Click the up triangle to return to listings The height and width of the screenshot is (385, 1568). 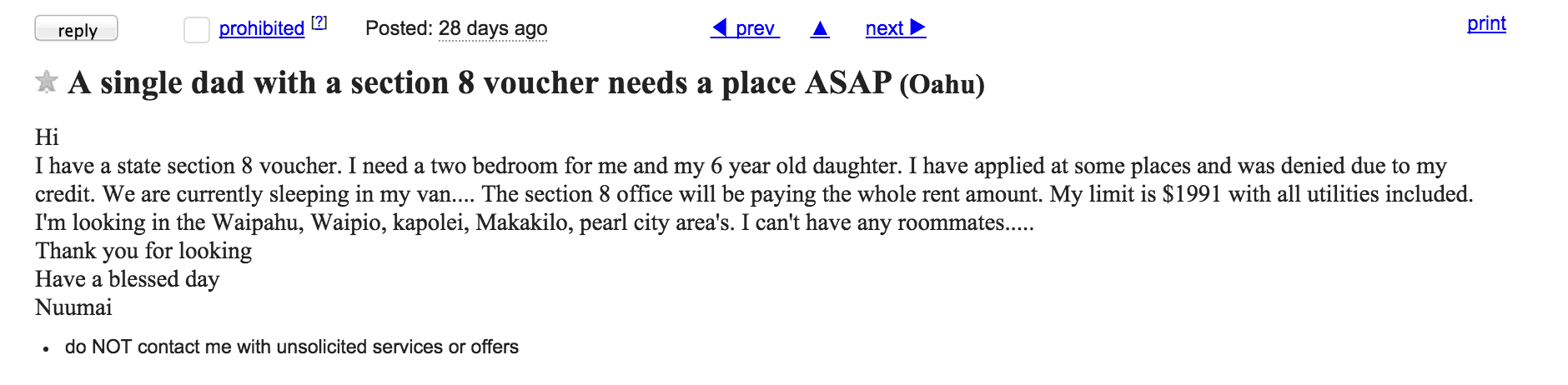820,29
